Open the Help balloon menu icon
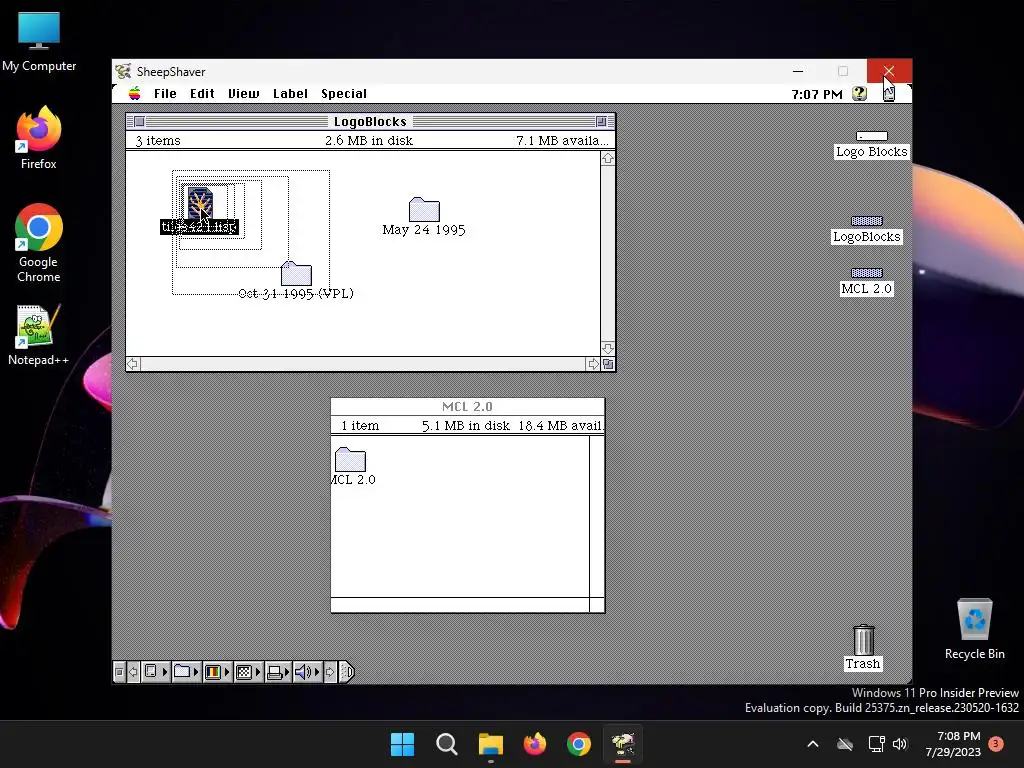This screenshot has height=768, width=1024. [x=859, y=93]
